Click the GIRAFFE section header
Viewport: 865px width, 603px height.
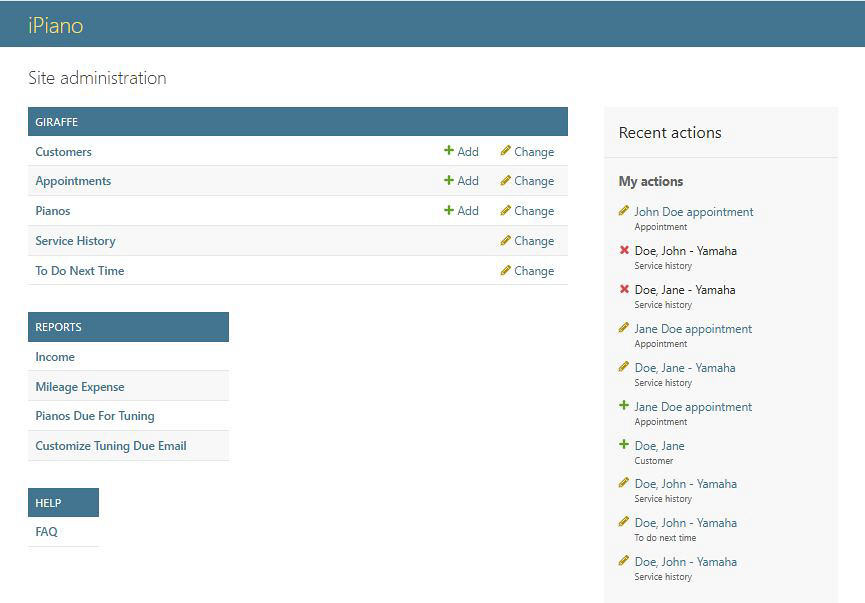pos(57,122)
